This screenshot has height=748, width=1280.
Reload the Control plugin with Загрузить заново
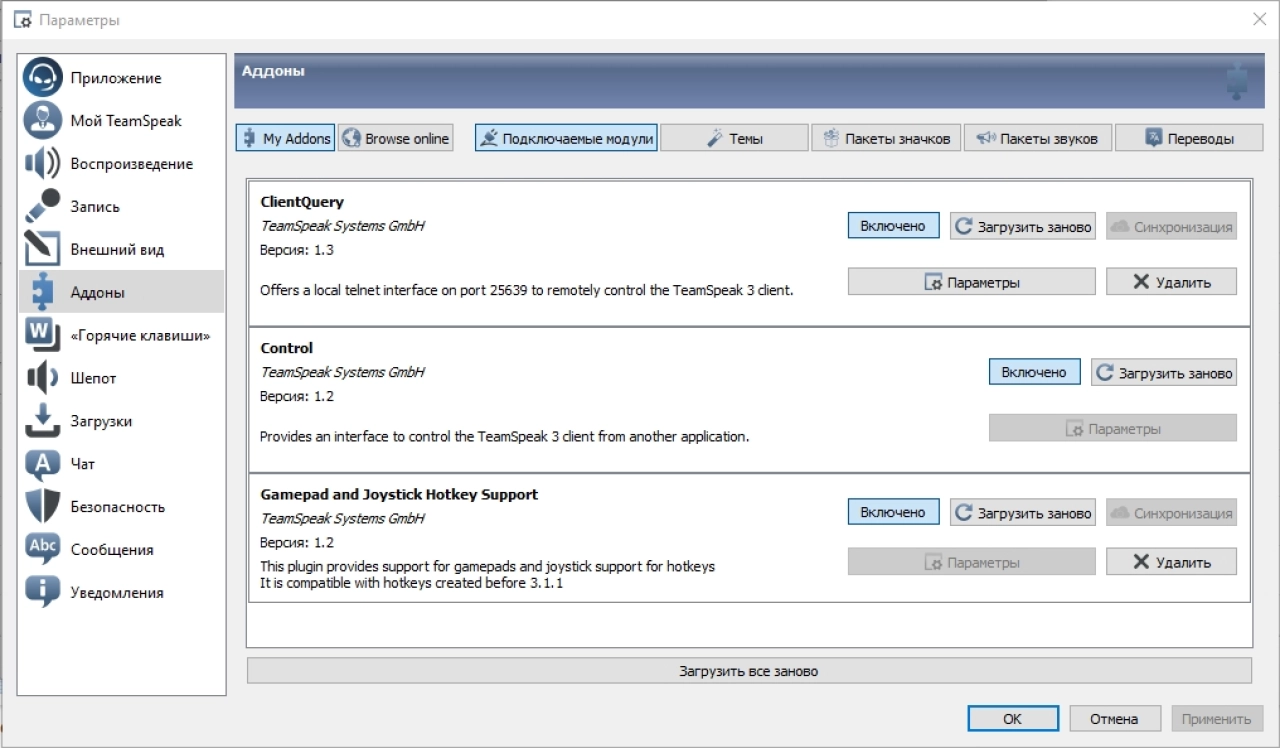tap(1163, 372)
